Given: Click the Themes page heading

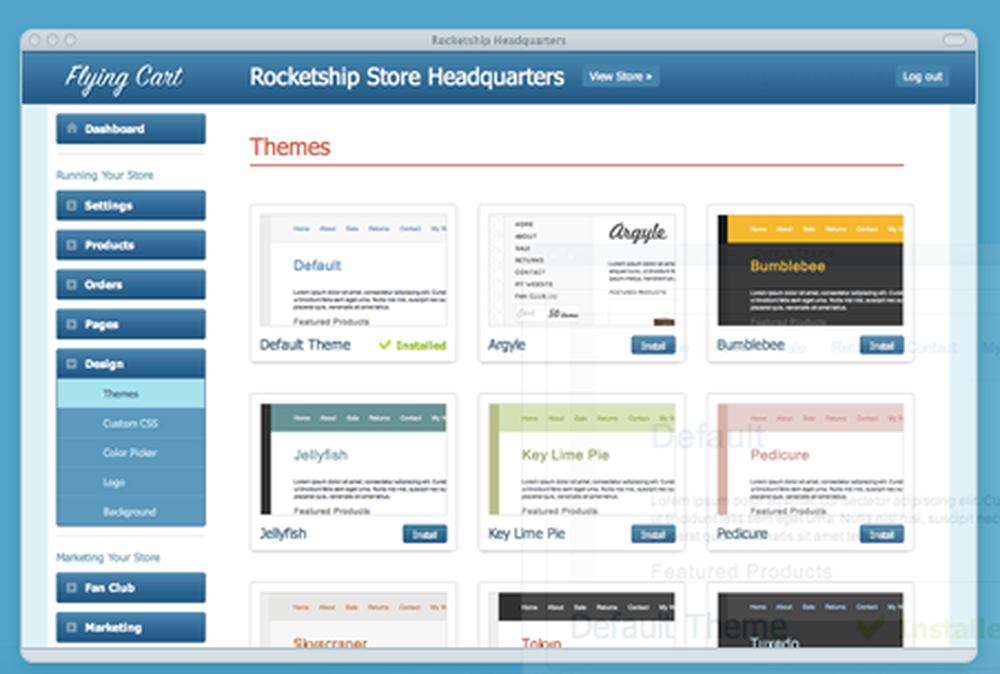Looking at the screenshot, I should pyautogui.click(x=290, y=147).
